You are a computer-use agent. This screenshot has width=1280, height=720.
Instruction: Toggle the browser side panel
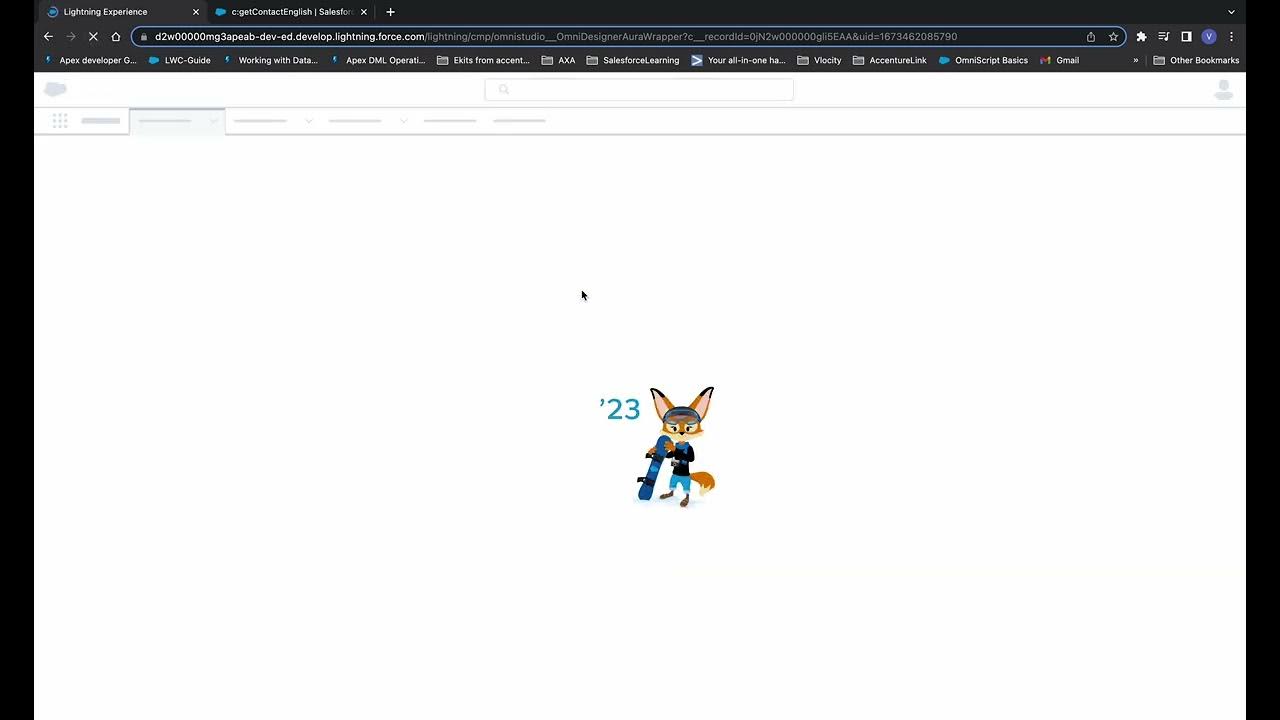tap(1186, 36)
